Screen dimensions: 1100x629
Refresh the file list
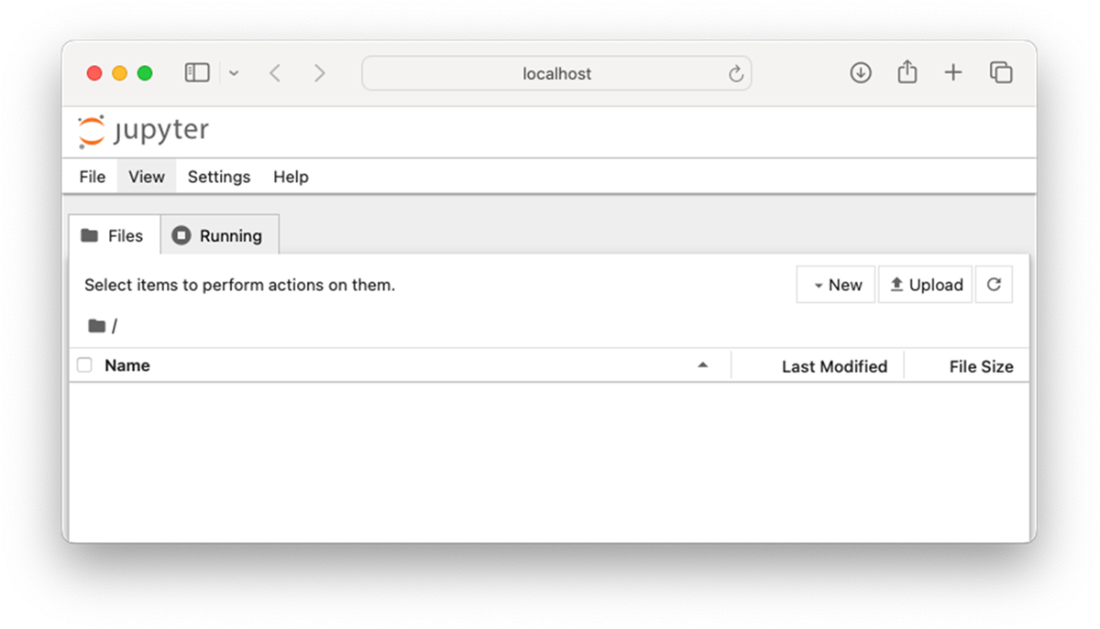[993, 285]
